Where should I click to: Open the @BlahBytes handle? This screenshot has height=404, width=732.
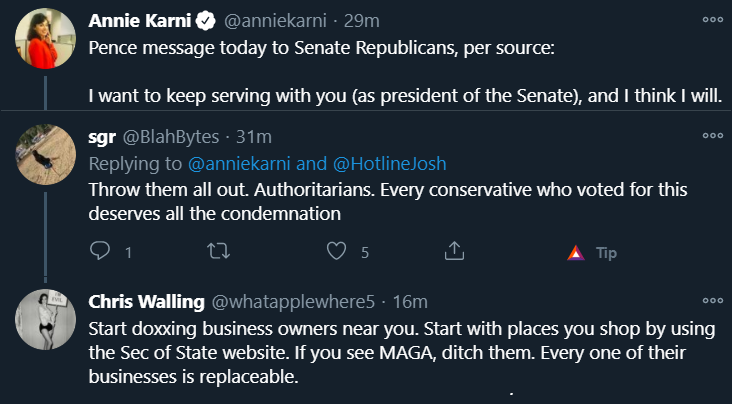pyautogui.click(x=171, y=137)
